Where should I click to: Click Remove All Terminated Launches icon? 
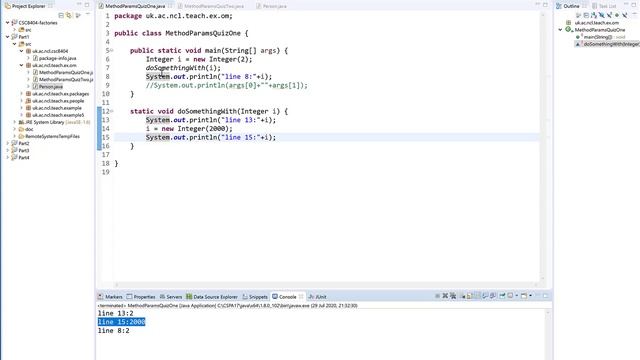coord(453,296)
